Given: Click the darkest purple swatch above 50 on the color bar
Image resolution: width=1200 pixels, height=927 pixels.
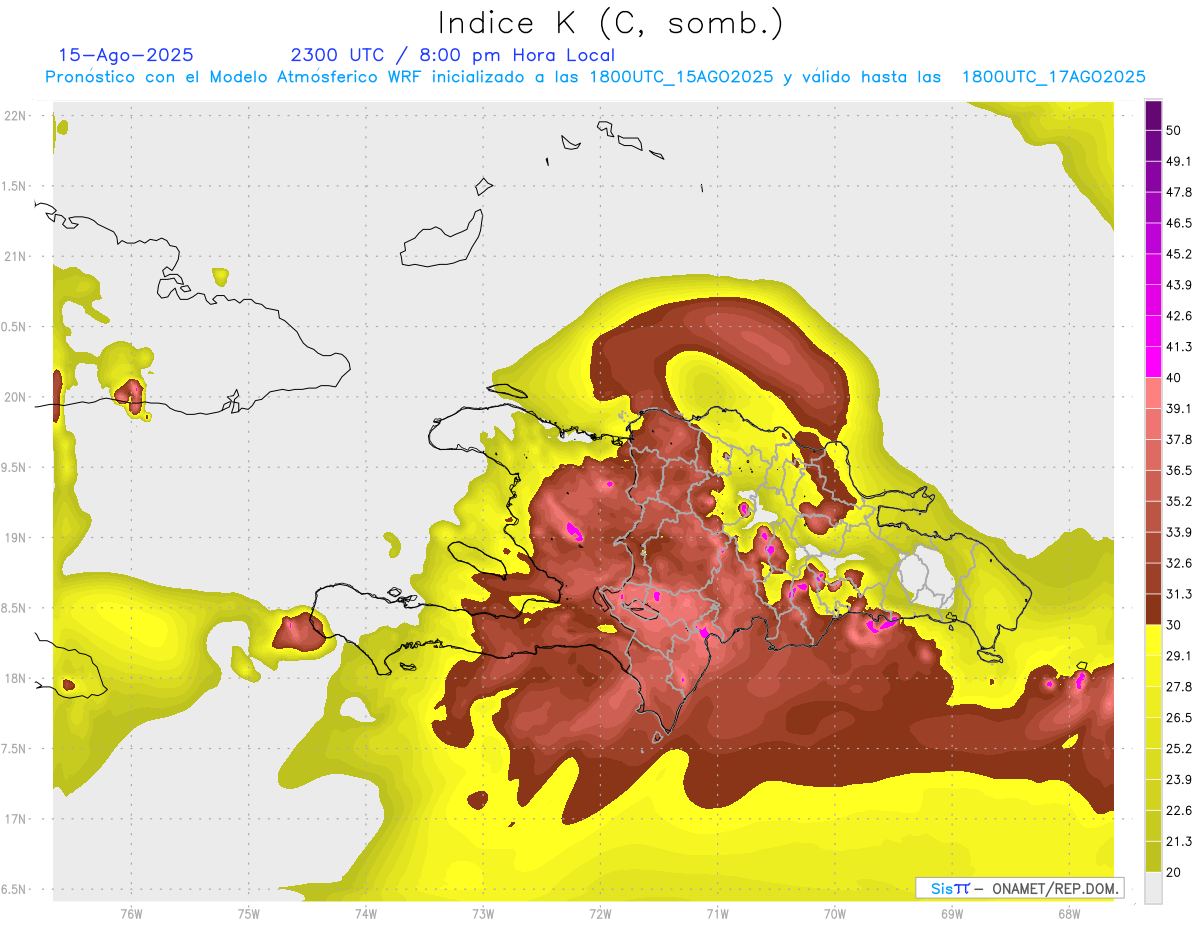Looking at the screenshot, I should (1153, 115).
